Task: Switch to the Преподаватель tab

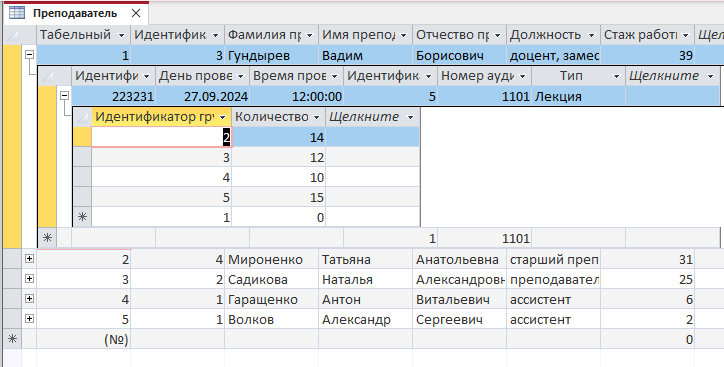Action: [x=75, y=13]
